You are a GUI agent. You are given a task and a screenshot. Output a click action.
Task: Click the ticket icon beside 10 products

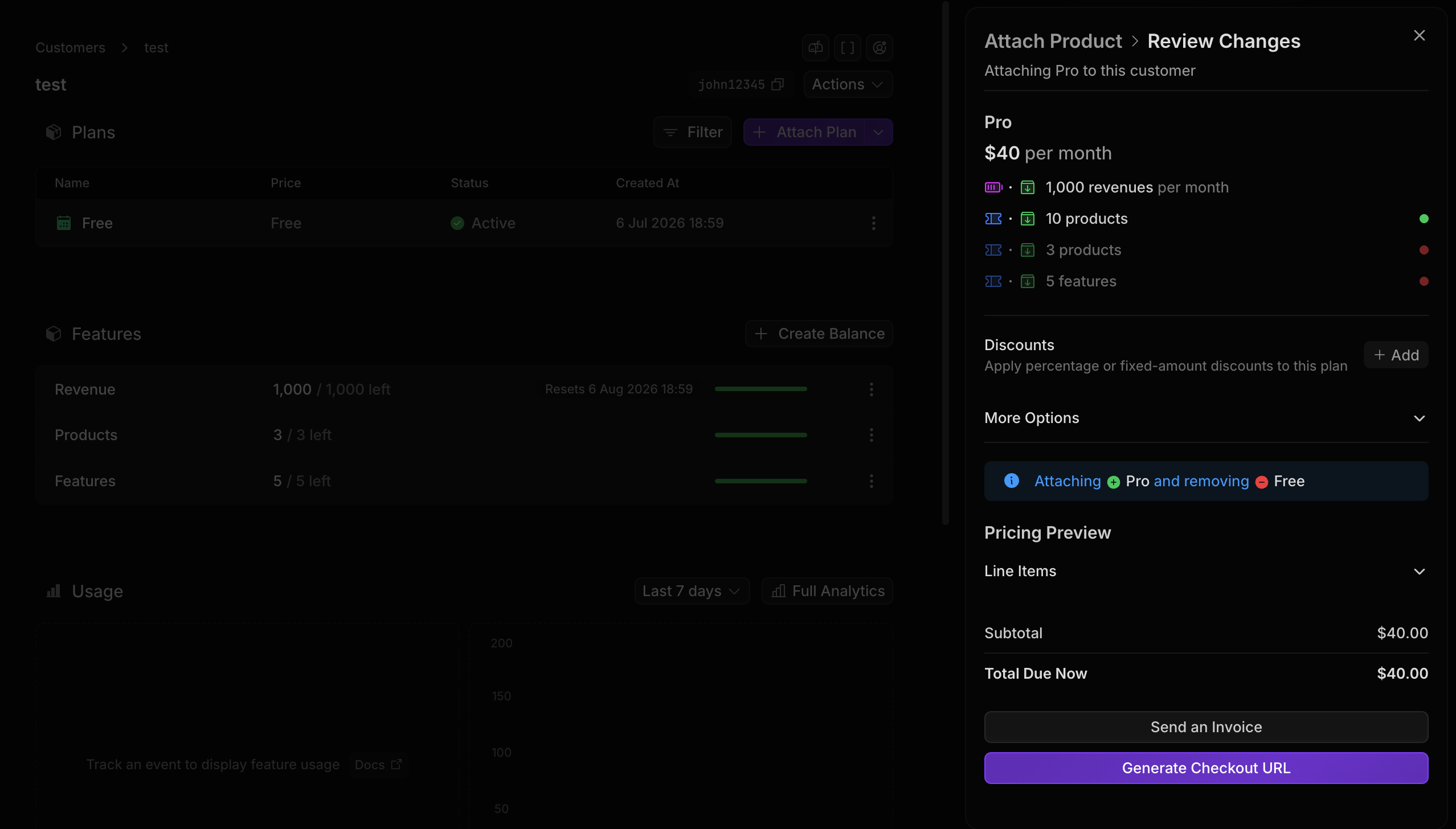click(x=993, y=219)
